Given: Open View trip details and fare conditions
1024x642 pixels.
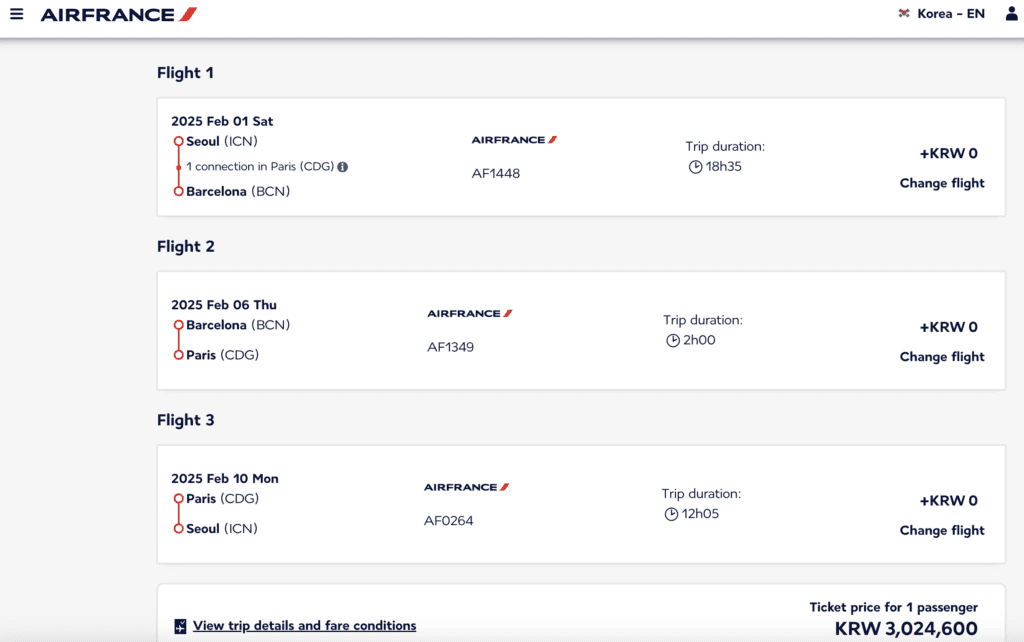Looking at the screenshot, I should click(304, 626).
